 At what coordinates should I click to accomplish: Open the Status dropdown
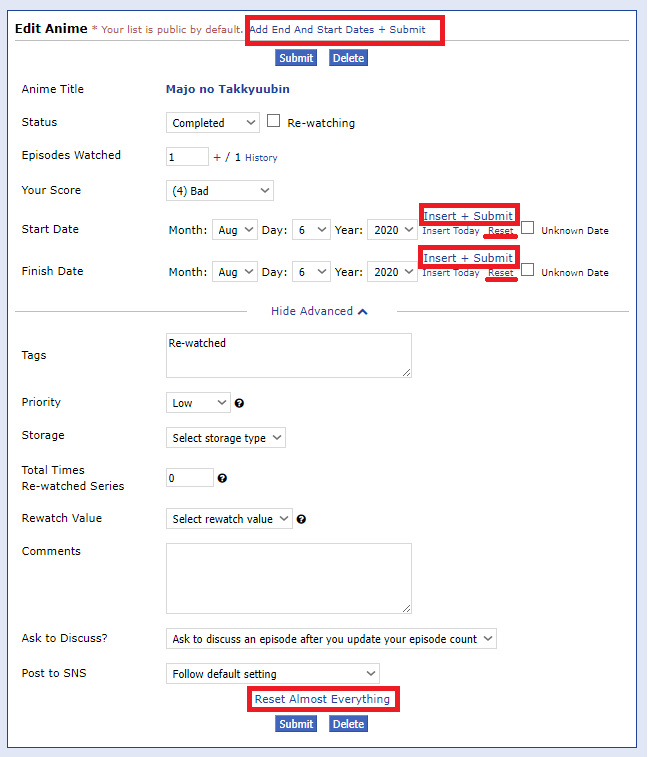tap(213, 123)
